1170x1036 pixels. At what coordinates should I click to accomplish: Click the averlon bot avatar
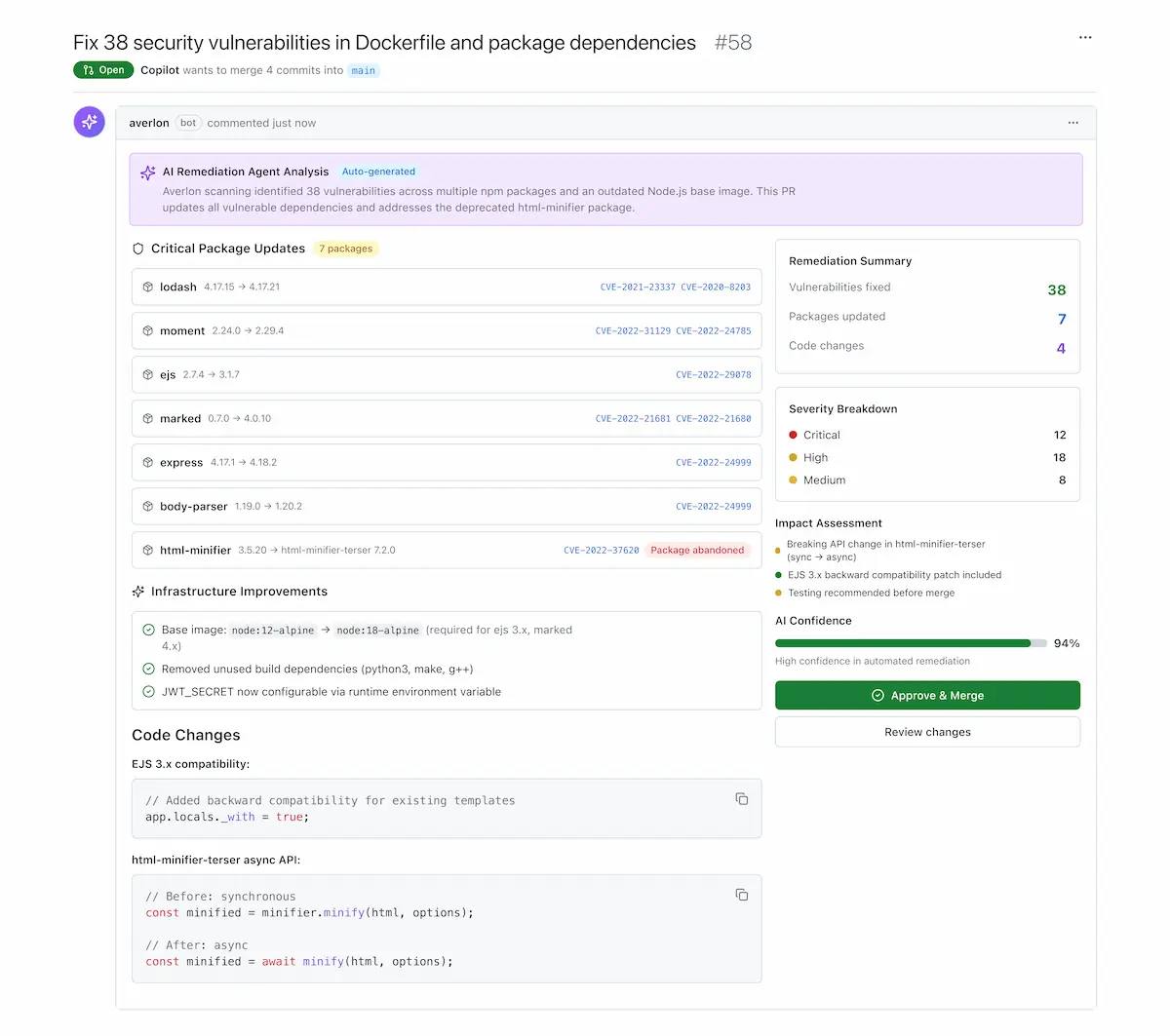tap(89, 122)
